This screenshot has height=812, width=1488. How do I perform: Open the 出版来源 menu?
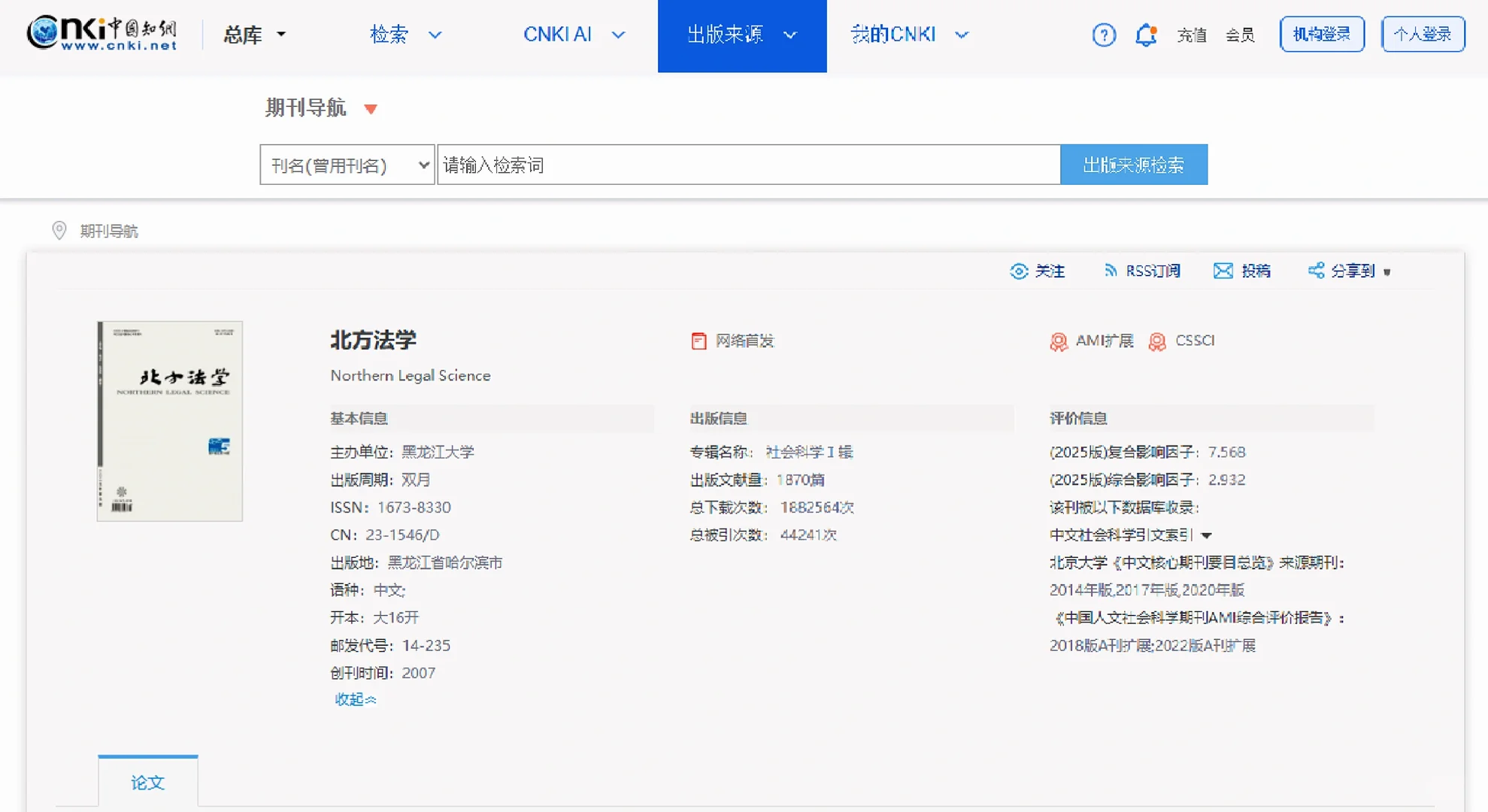pyautogui.click(x=726, y=35)
